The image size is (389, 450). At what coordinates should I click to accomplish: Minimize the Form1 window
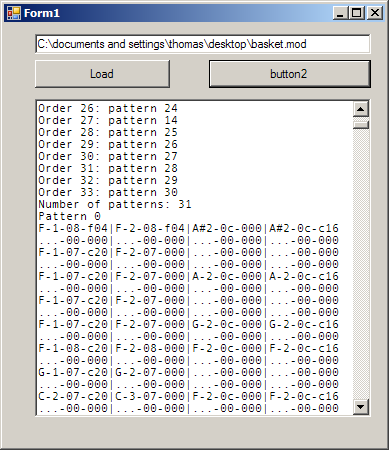340,13
